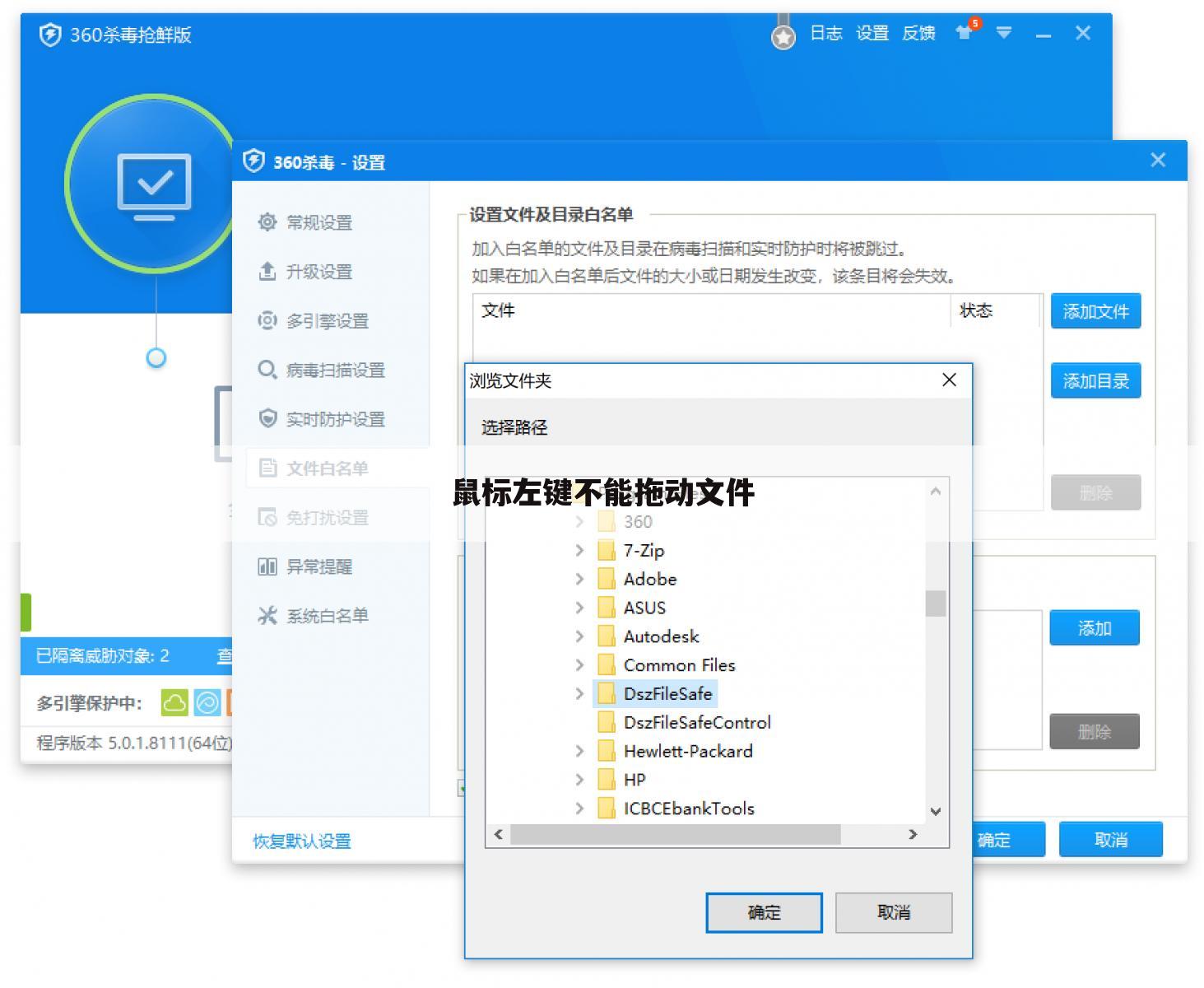The image size is (1204, 988).
Task: Select the ASUS folder
Action: pyautogui.click(x=631, y=608)
